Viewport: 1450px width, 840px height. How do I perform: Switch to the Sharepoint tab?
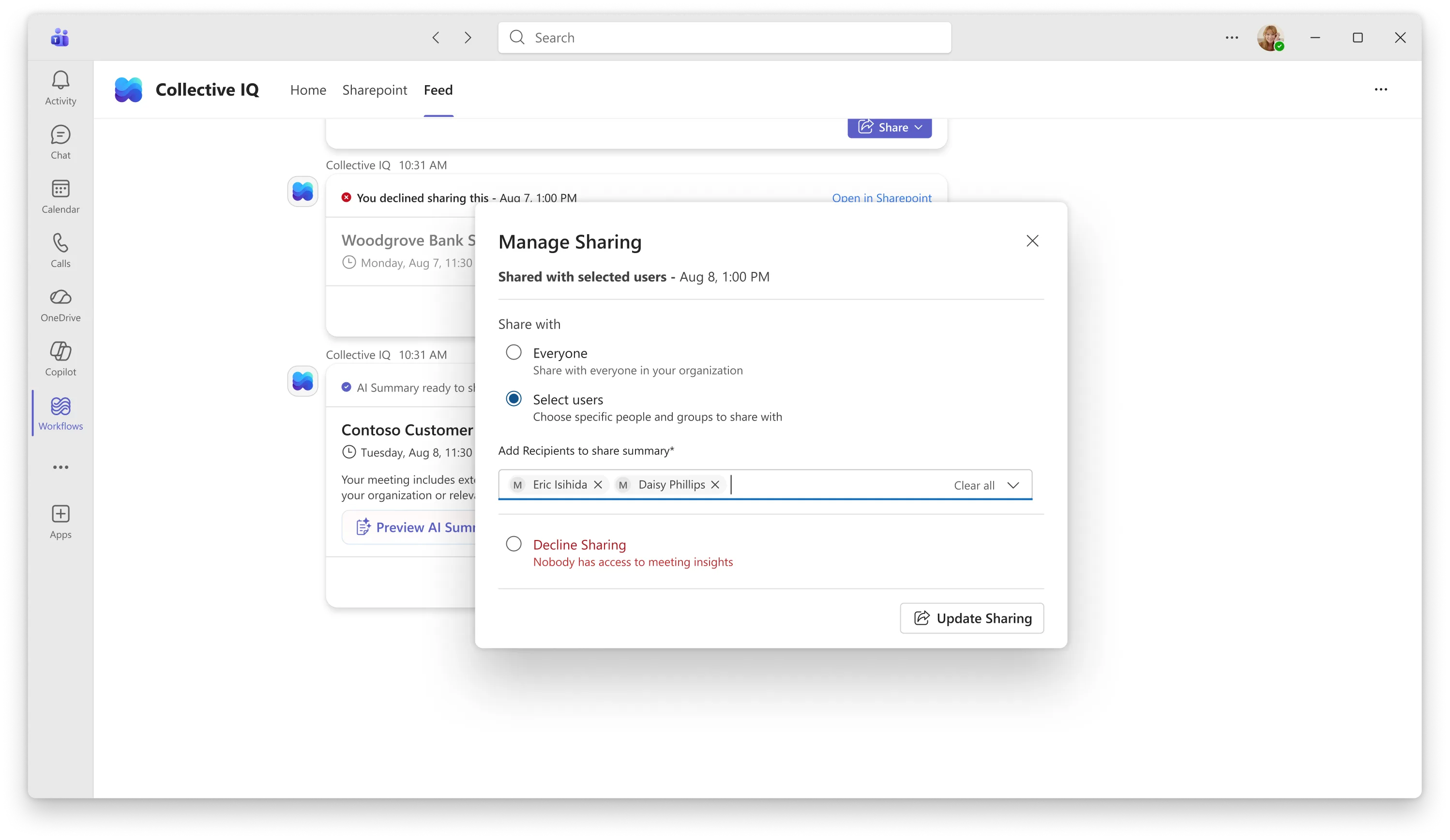[375, 90]
